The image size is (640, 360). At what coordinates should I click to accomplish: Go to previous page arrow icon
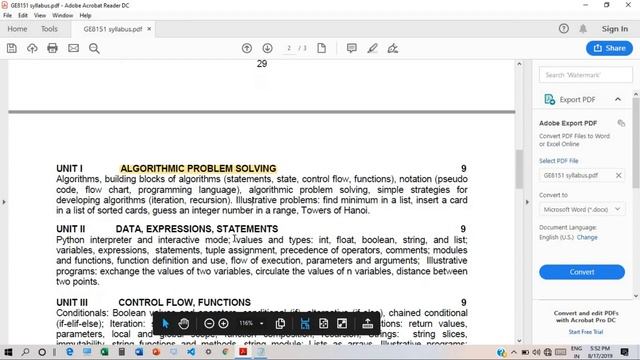pyautogui.click(x=247, y=48)
